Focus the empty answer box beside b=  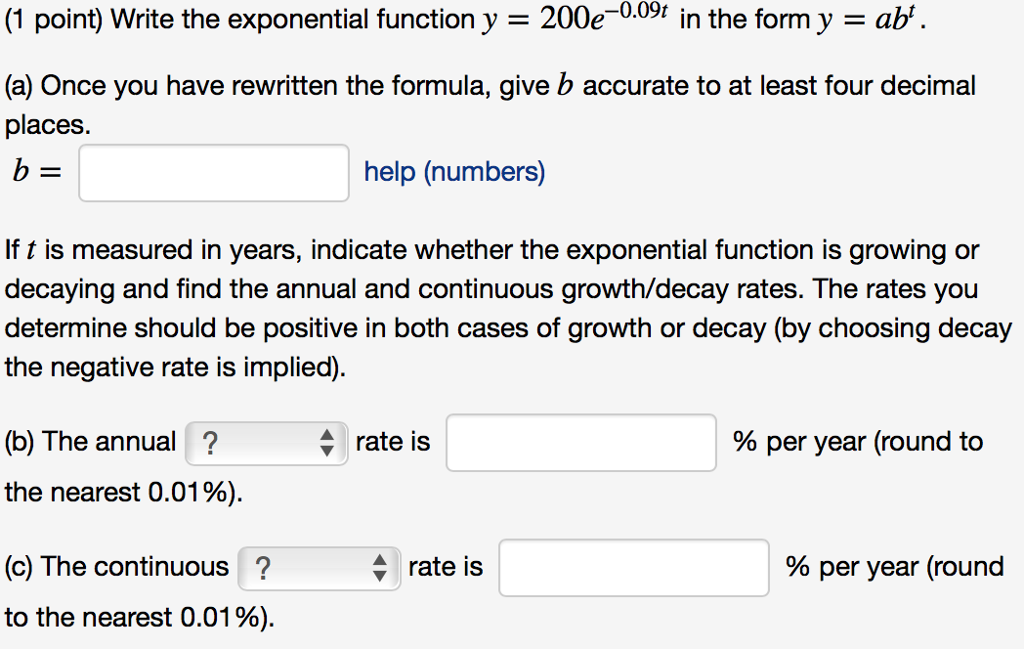213,172
